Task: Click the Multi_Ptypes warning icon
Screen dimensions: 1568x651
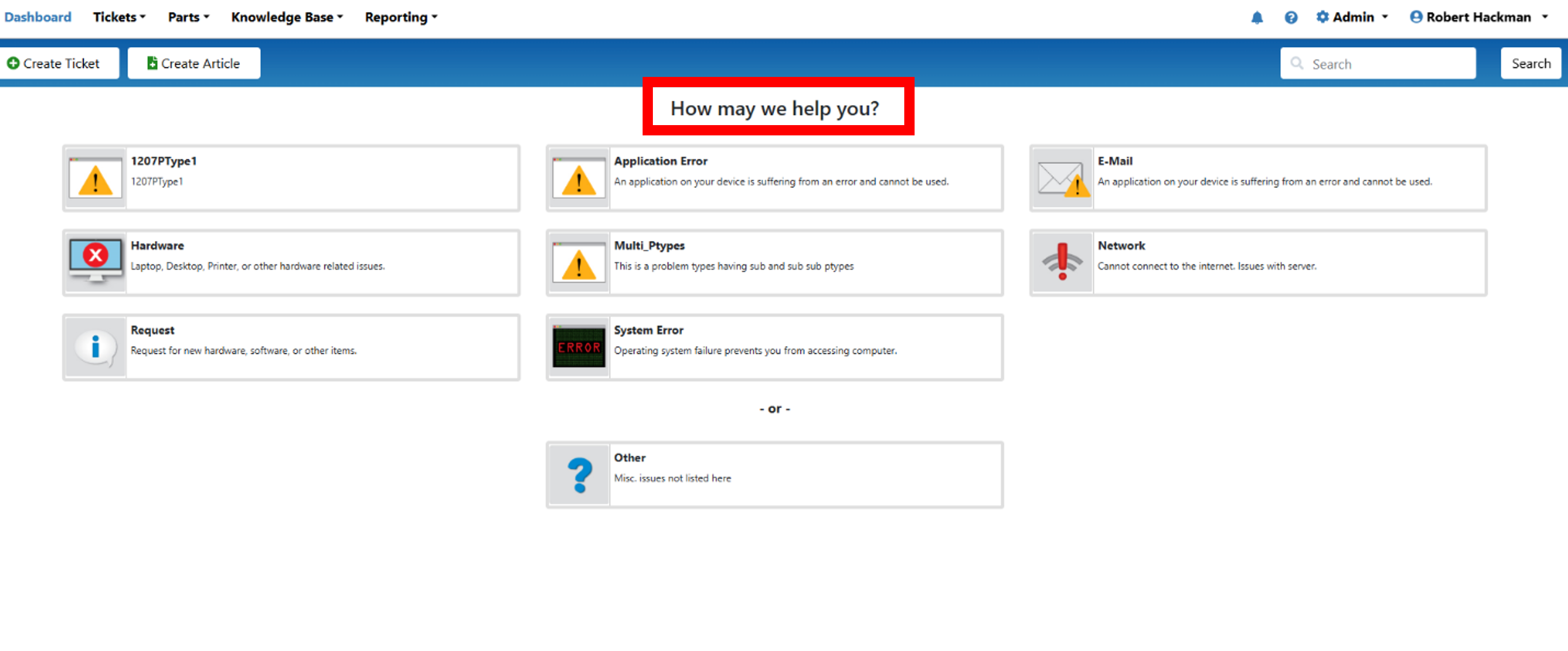Action: [578, 263]
